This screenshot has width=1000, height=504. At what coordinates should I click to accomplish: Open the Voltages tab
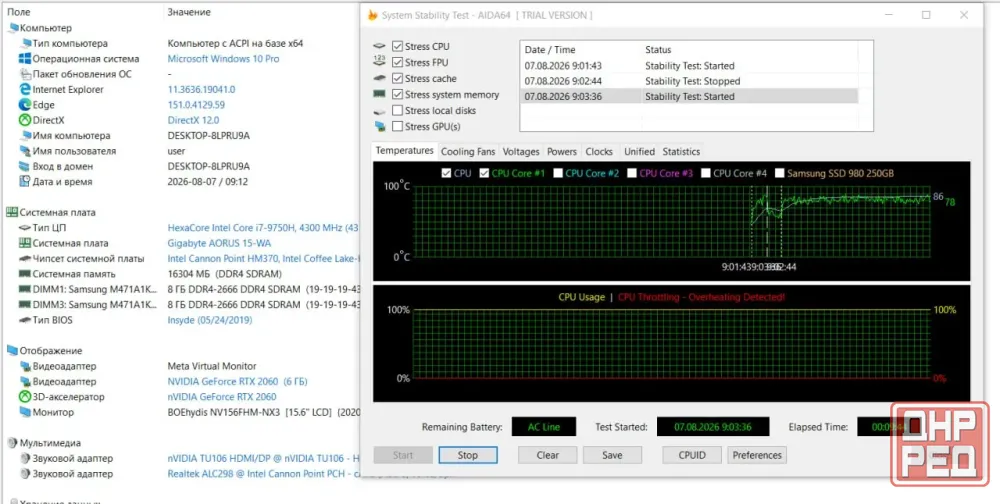click(x=521, y=152)
